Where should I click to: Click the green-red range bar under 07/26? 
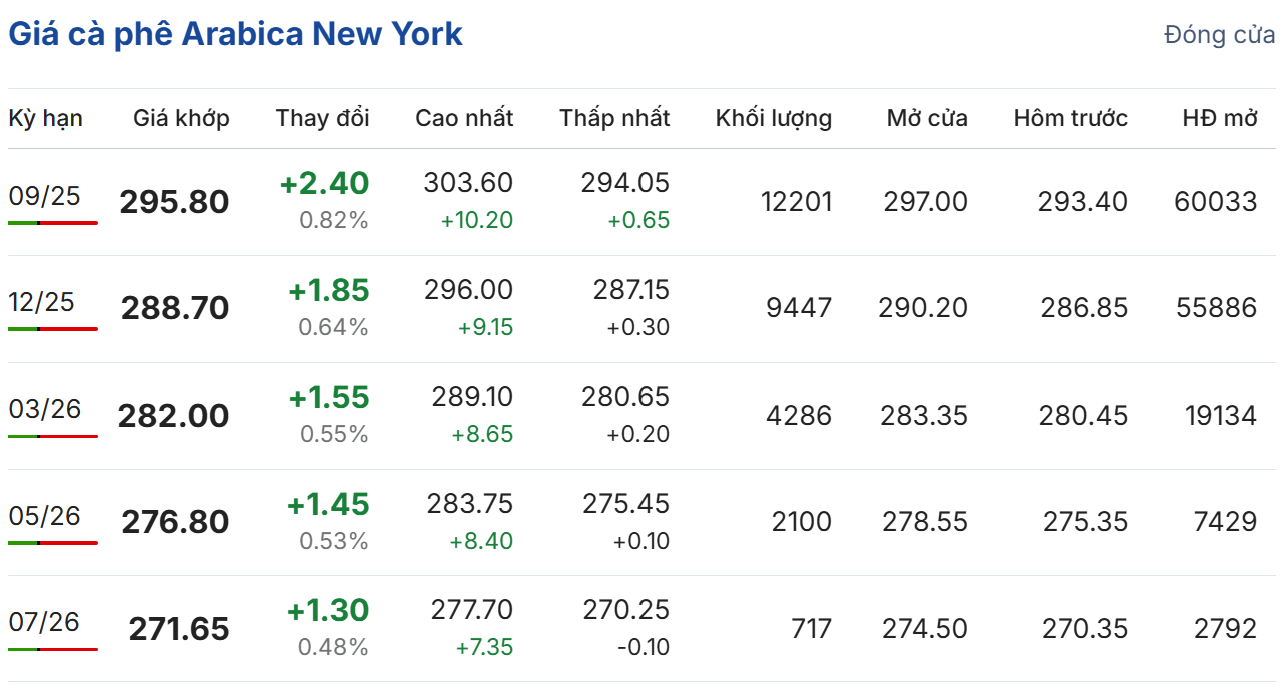tap(53, 650)
